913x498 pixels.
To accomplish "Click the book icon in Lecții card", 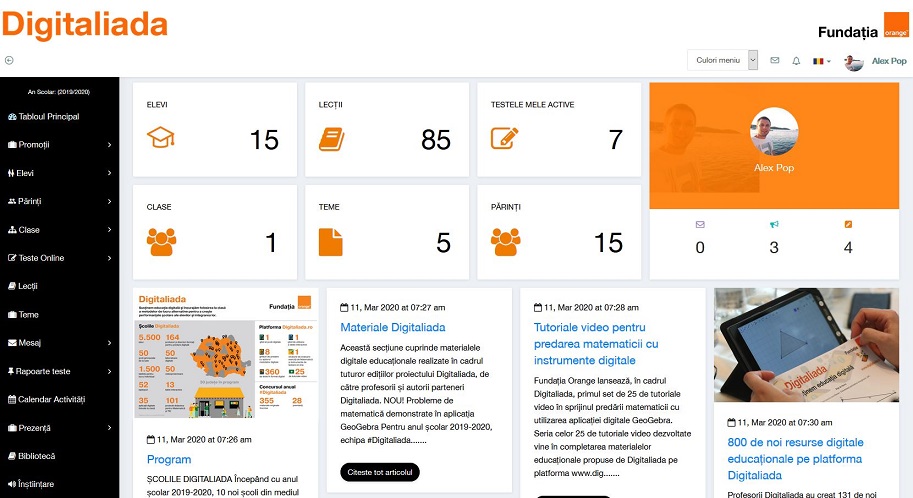I will pos(332,138).
